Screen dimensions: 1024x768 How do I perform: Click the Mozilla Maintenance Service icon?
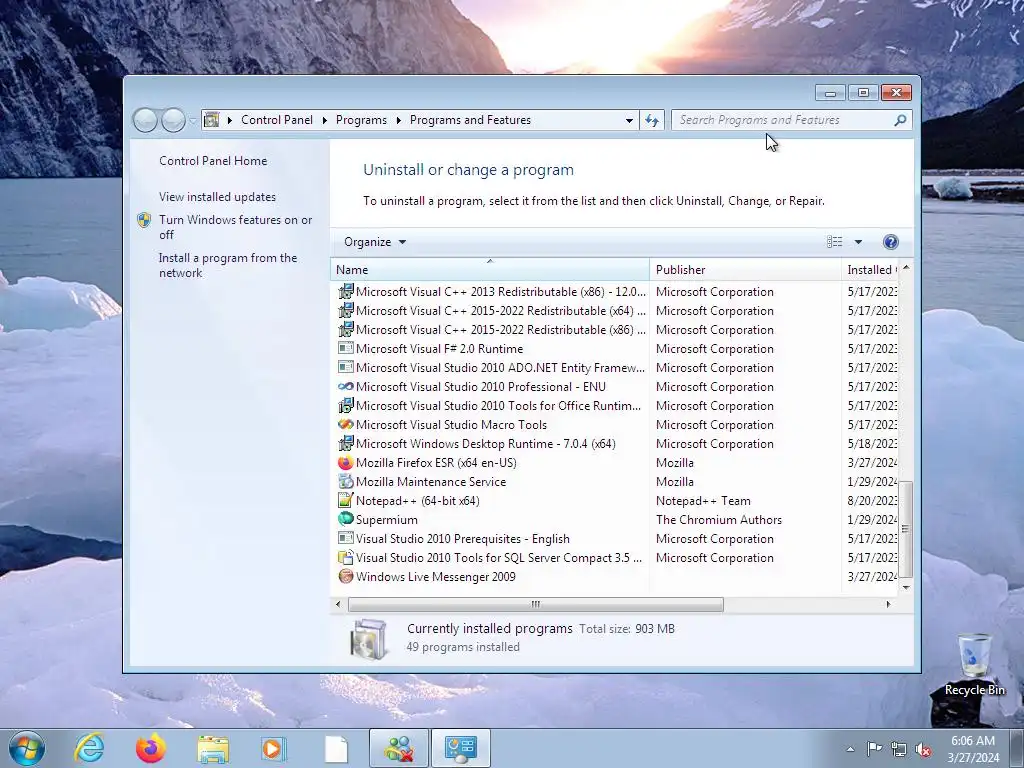(345, 481)
